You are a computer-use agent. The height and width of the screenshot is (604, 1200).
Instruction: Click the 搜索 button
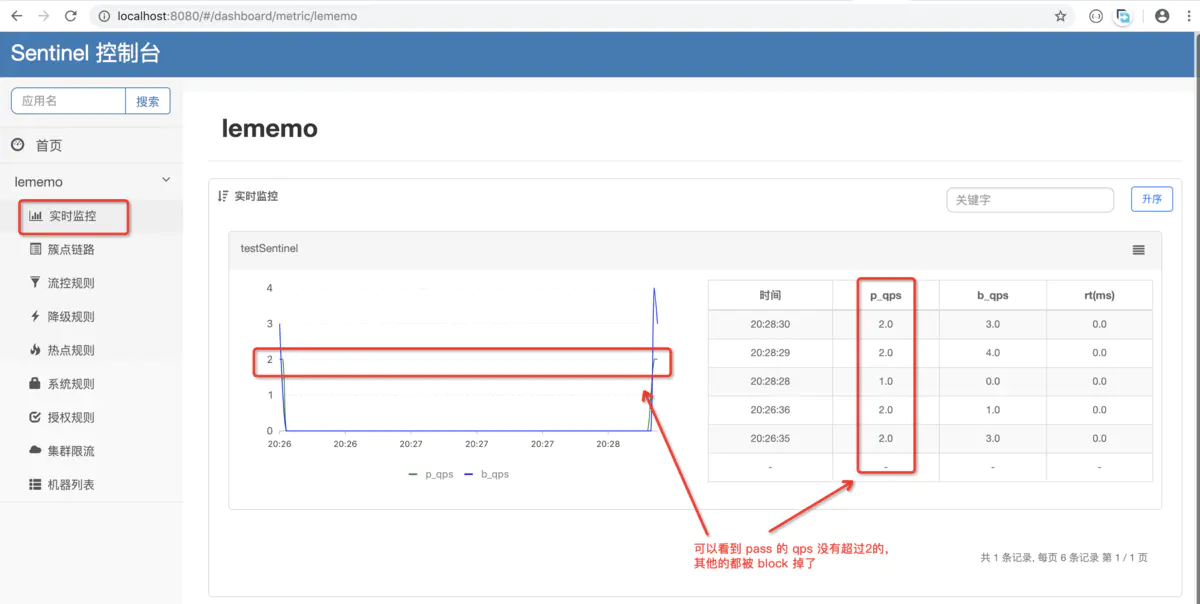tap(148, 101)
